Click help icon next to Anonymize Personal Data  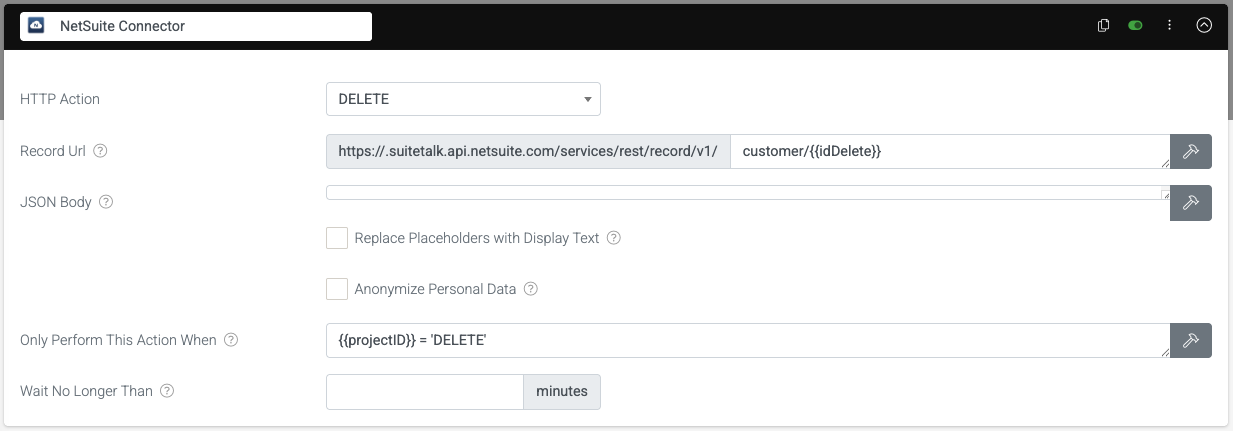click(x=531, y=289)
